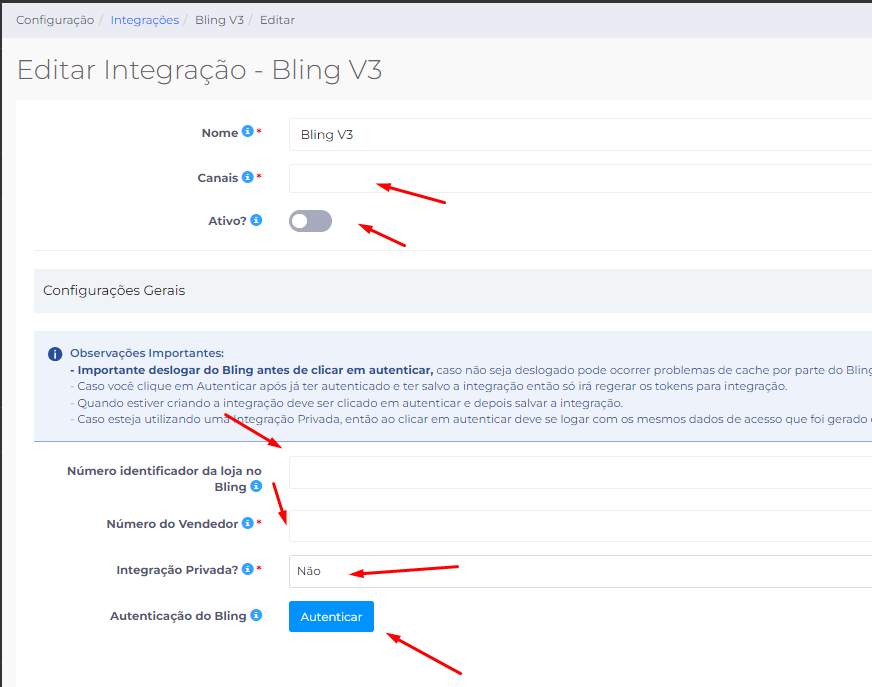Click the Bling V3 breadcrumb item
872x687 pixels.
click(219, 20)
